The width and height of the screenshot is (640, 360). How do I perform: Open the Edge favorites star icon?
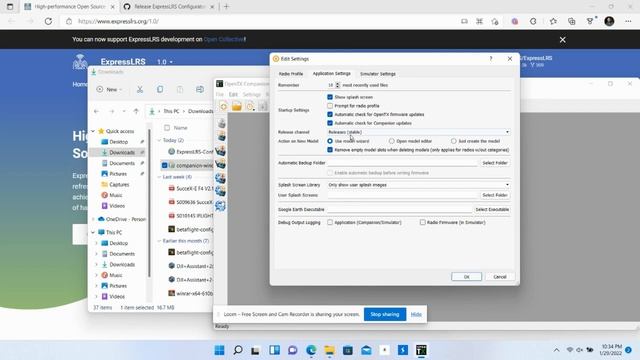point(553,21)
